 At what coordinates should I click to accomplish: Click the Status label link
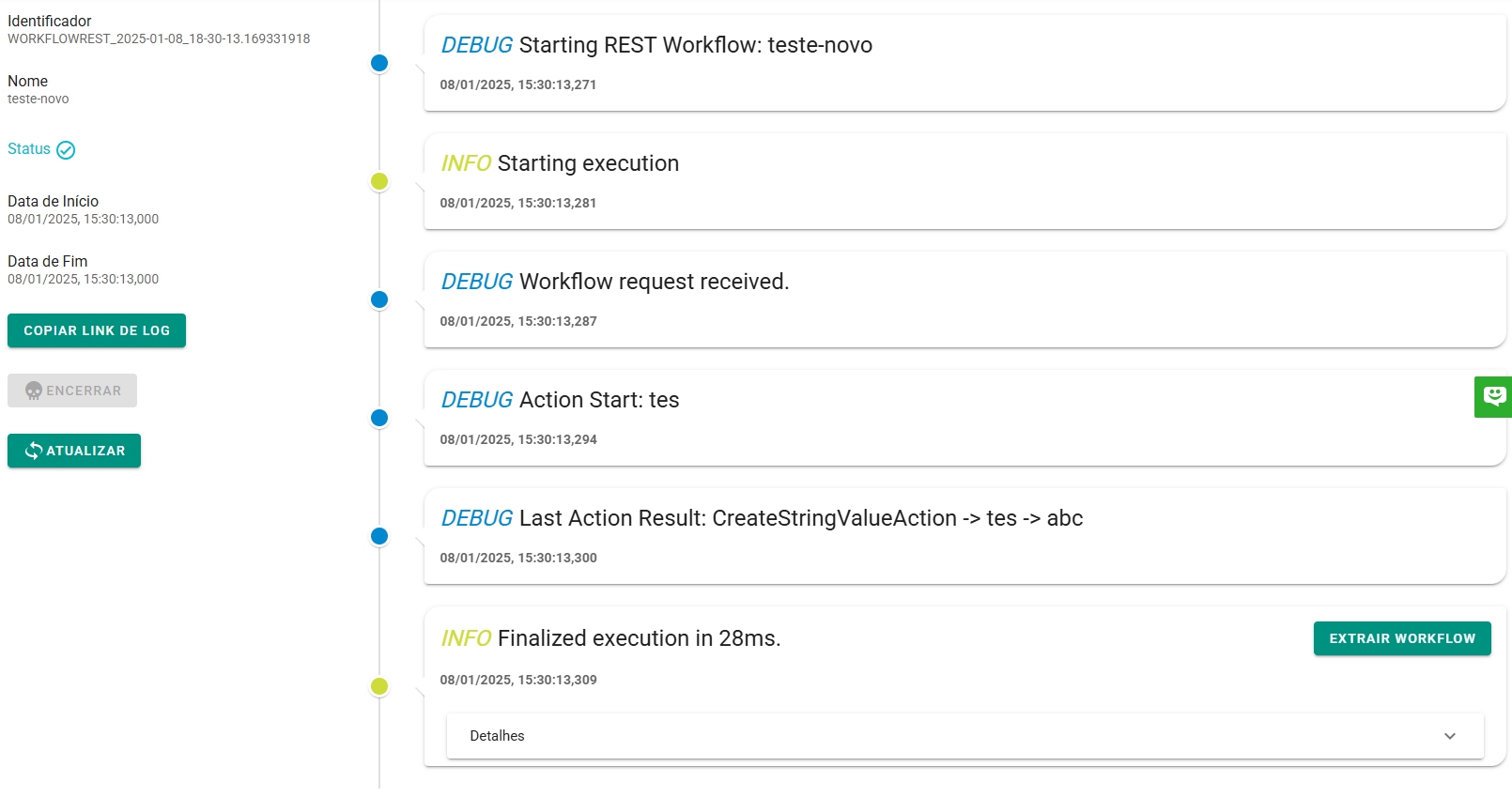click(29, 149)
